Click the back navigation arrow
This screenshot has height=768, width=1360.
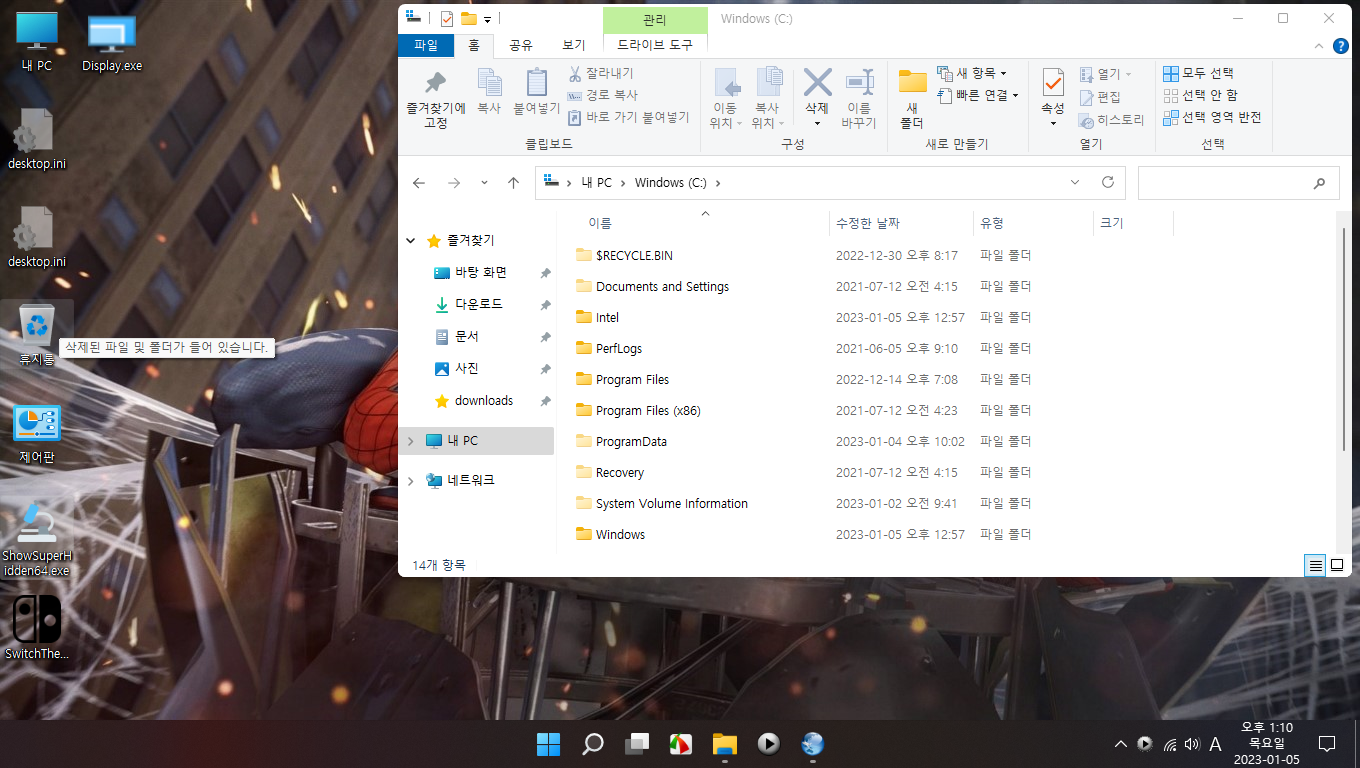point(419,183)
